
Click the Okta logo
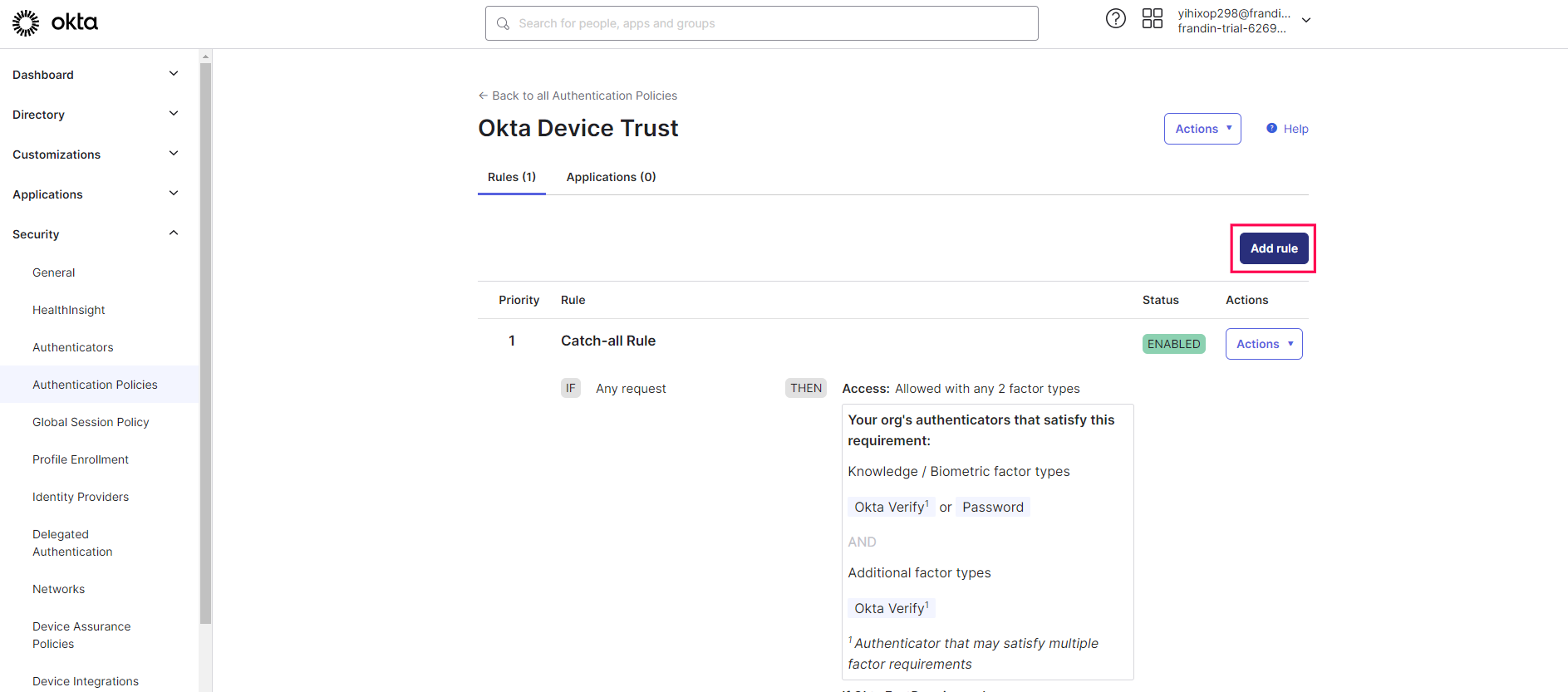pos(55,22)
